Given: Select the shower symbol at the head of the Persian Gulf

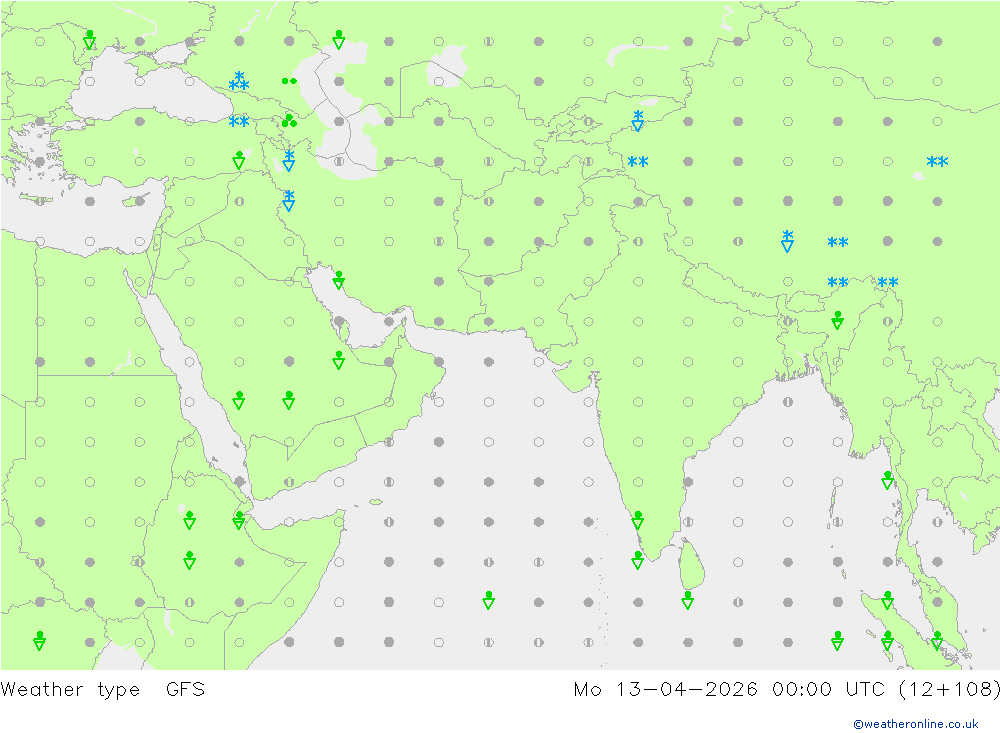Looking at the screenshot, I should (339, 280).
